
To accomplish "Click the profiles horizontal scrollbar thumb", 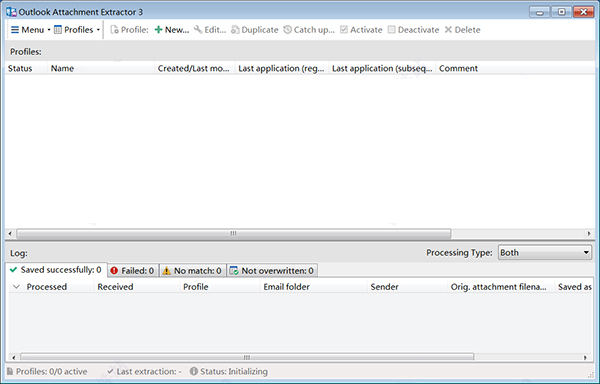I will point(233,233).
